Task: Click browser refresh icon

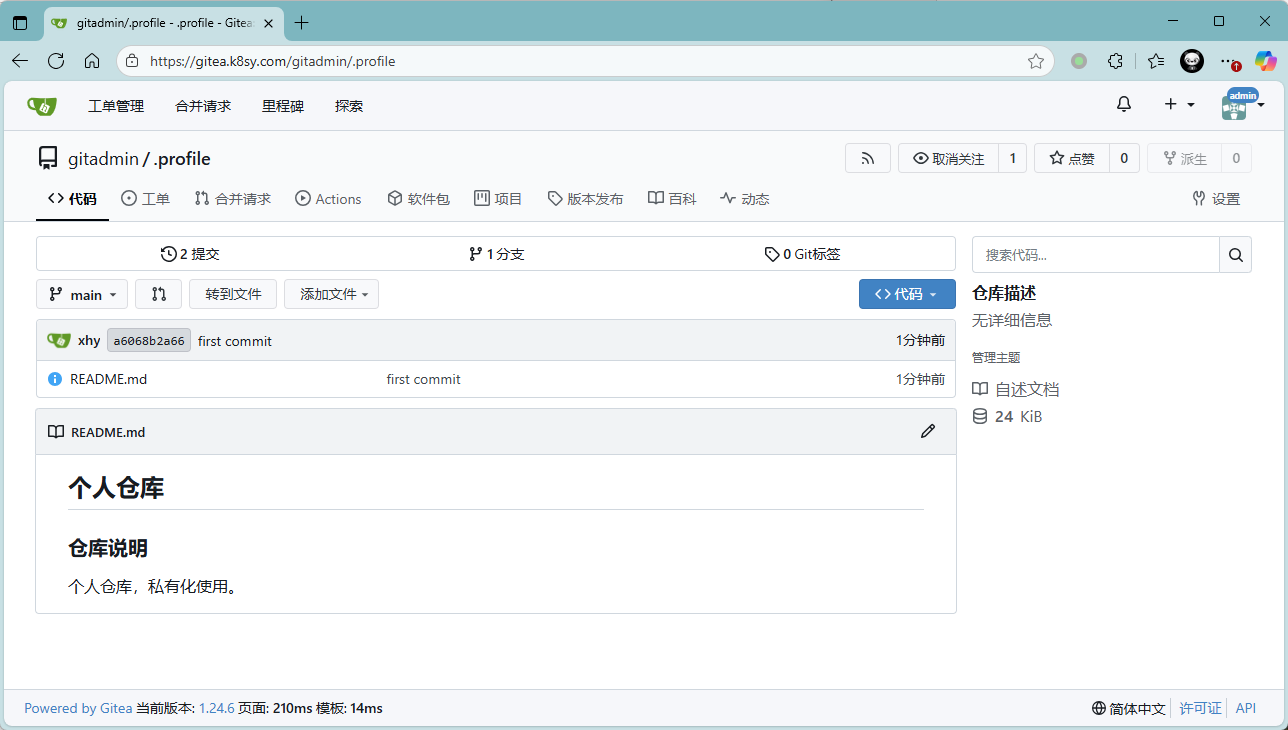Action: (x=56, y=61)
